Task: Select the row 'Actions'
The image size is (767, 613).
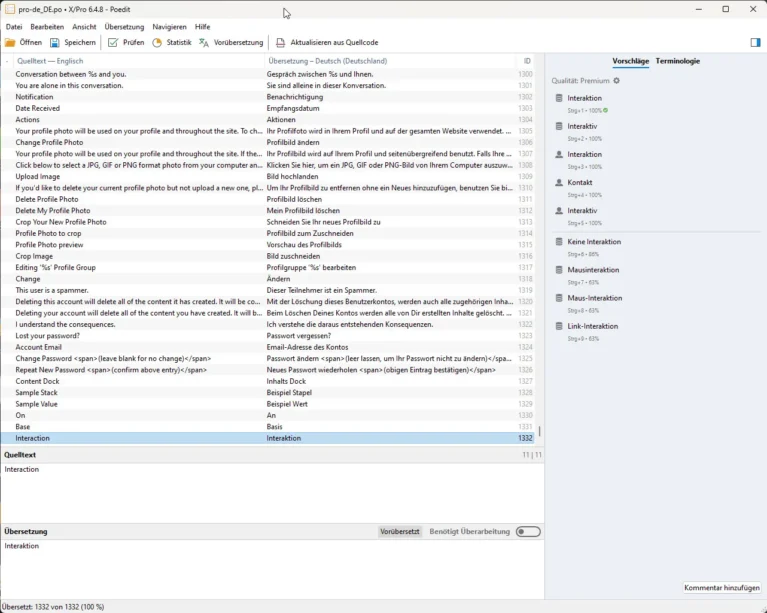Action: (x=268, y=119)
